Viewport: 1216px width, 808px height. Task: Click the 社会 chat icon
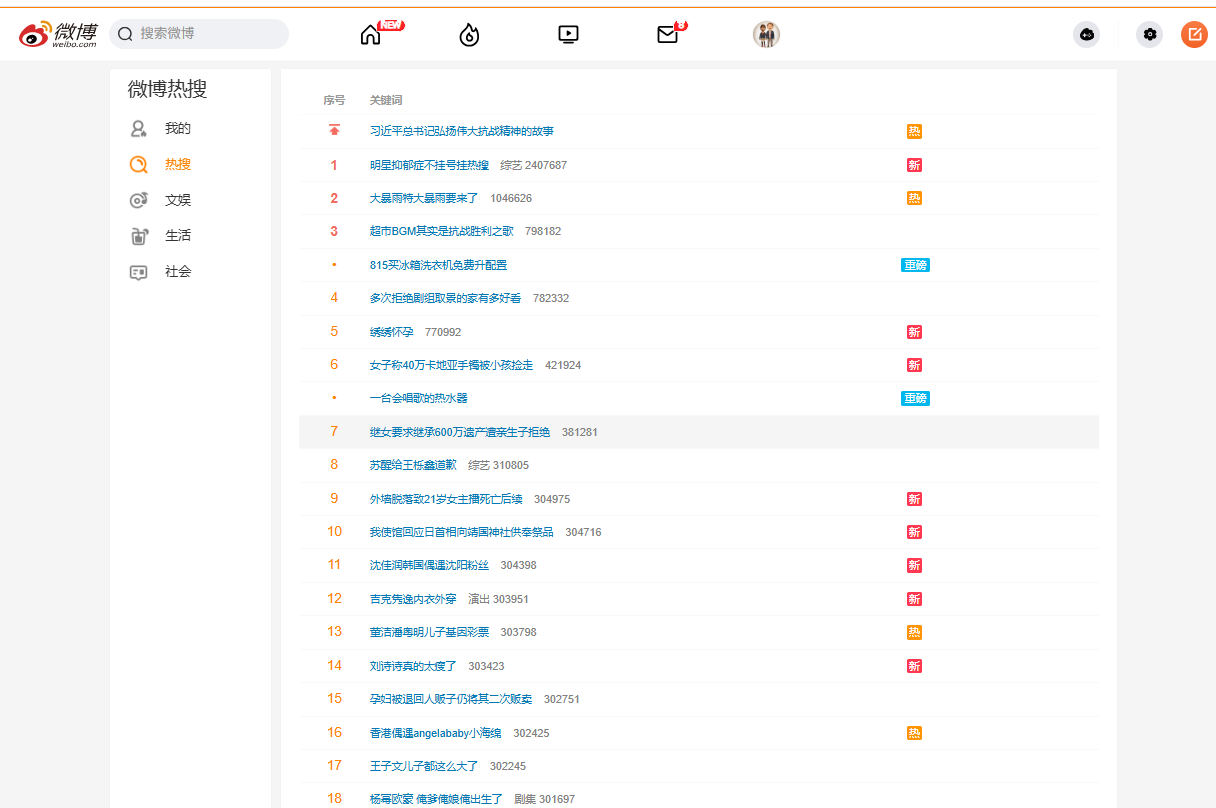(139, 272)
